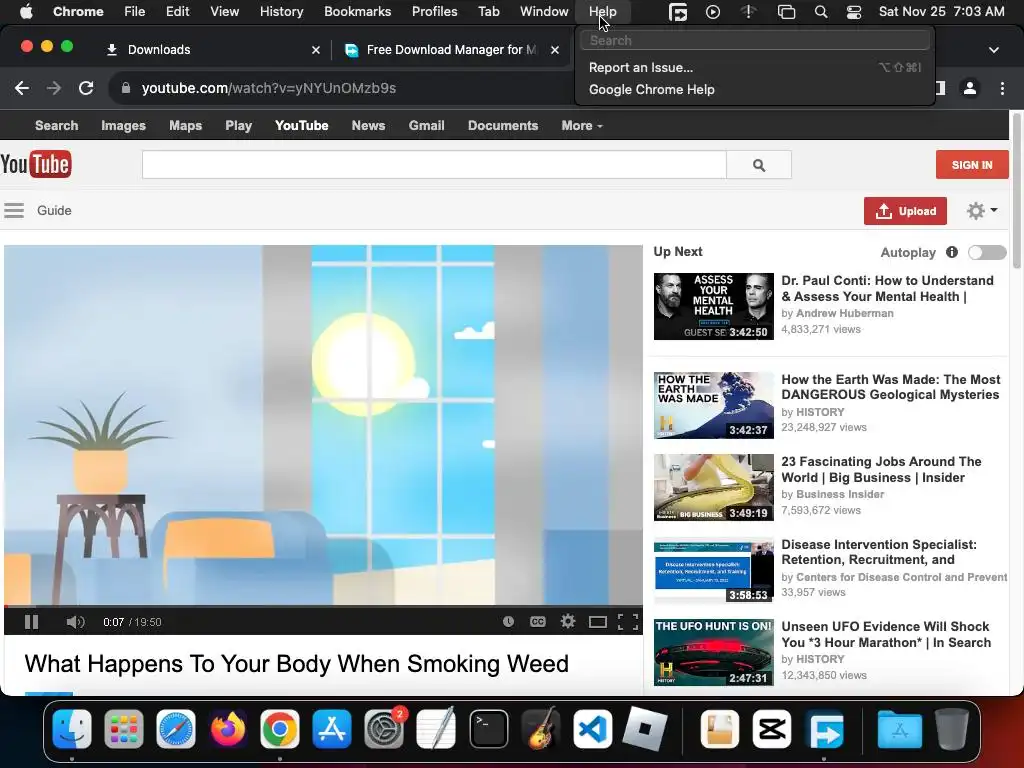Open Control Center in menu bar
This screenshot has height=768, width=1024.
click(x=854, y=12)
